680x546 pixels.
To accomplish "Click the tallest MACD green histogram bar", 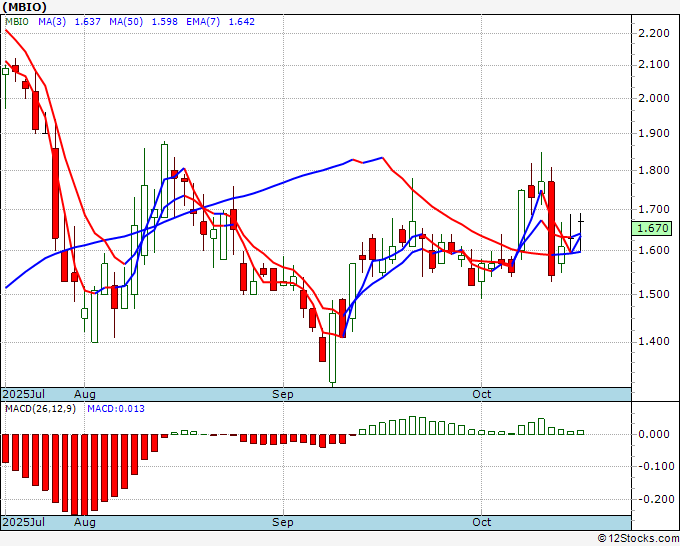I will click(412, 425).
